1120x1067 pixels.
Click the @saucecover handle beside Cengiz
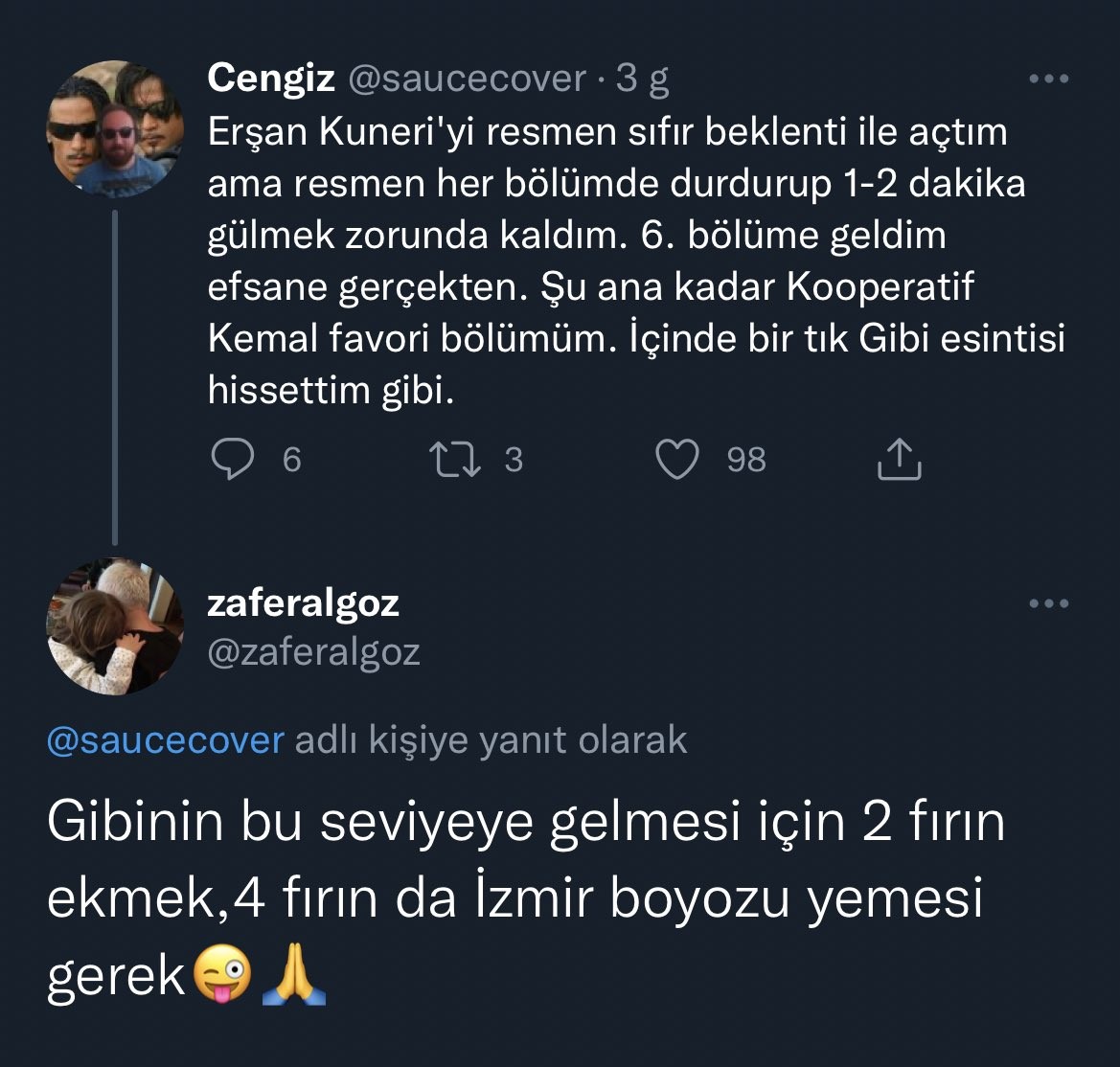[x=465, y=79]
